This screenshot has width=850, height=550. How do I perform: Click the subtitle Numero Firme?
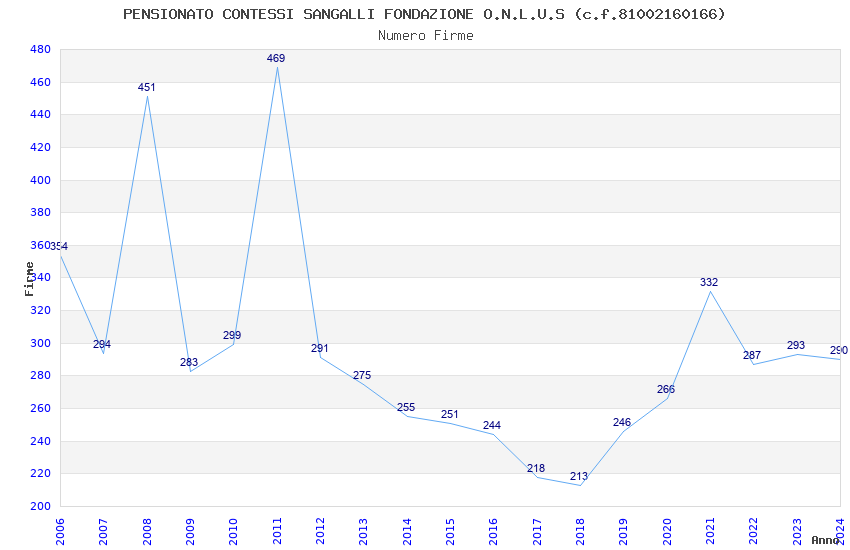coord(426,35)
